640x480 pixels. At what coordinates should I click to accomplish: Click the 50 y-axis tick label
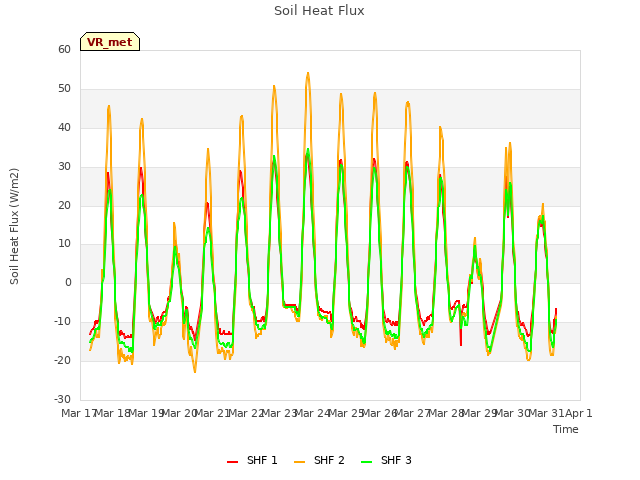click(x=64, y=89)
